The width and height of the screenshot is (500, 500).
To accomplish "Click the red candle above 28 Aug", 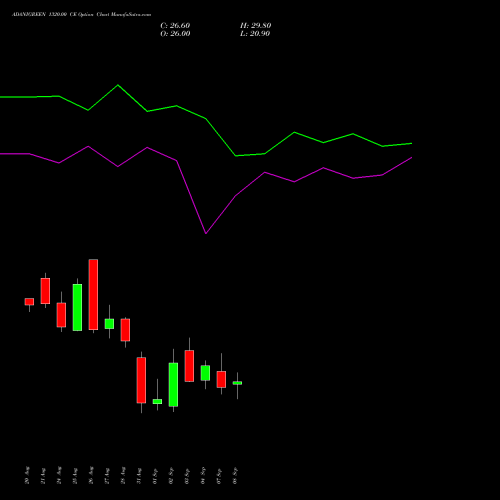I will point(125,330).
